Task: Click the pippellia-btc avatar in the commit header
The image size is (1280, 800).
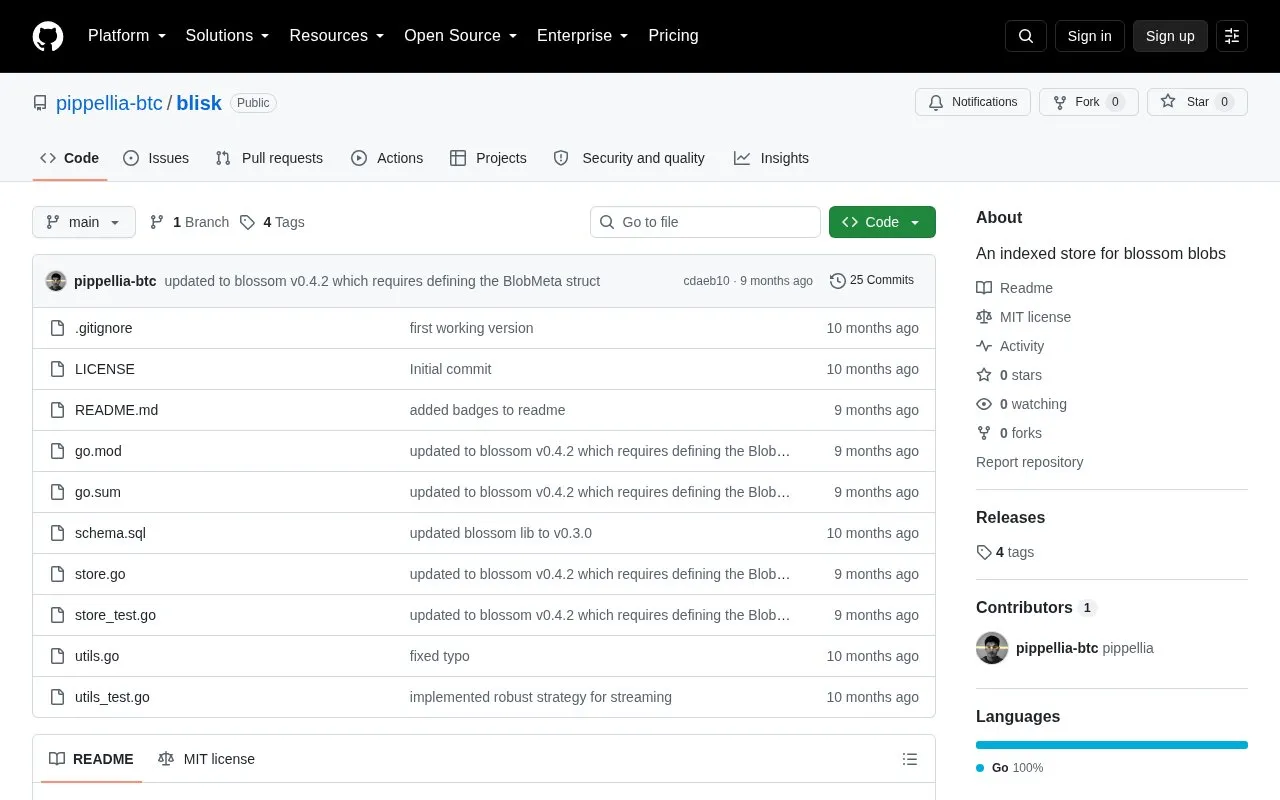Action: click(x=56, y=281)
